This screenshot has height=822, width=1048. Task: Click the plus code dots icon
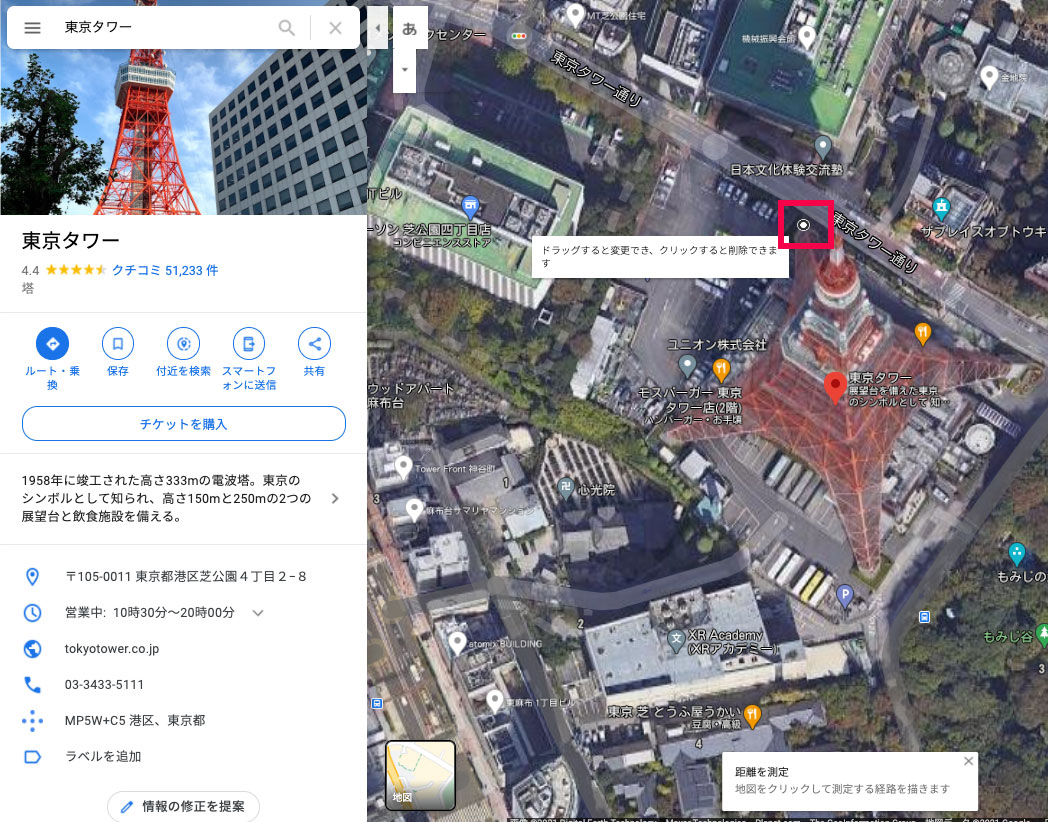tap(32, 720)
